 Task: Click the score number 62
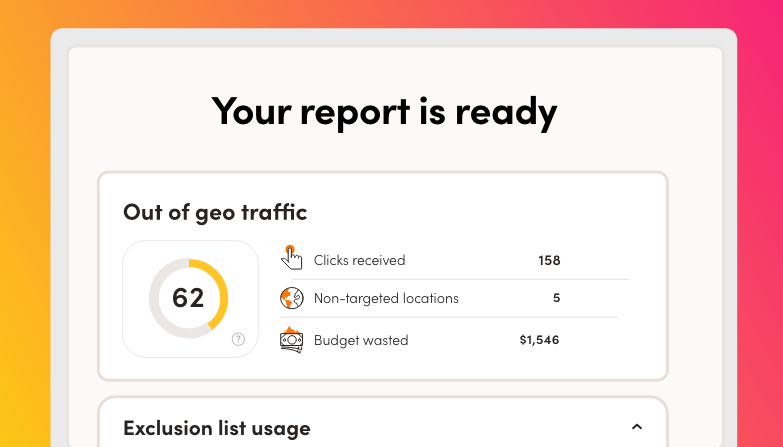(188, 298)
